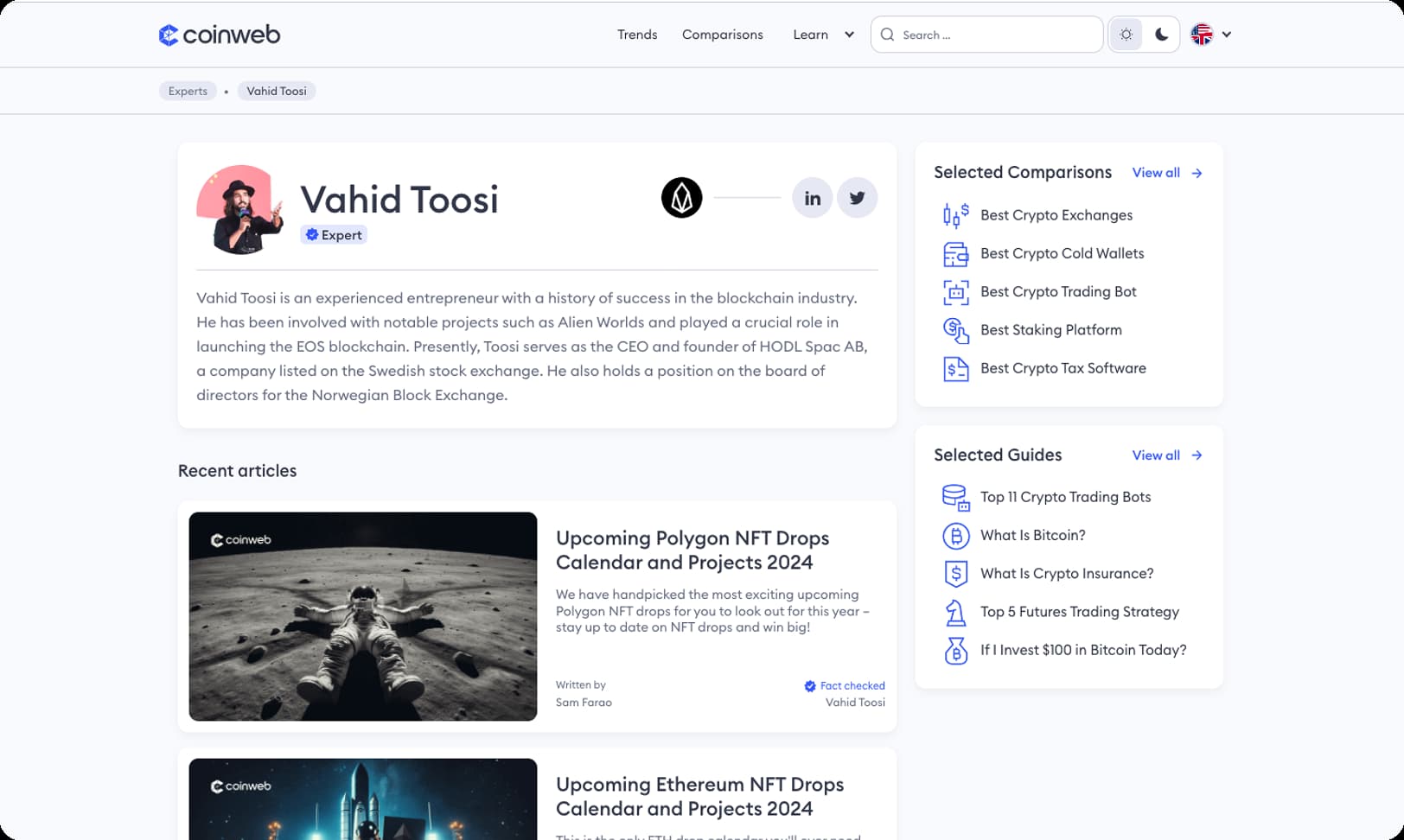1404x840 pixels.
Task: Click fact checker name Vahid Toosi
Action: coord(855,703)
